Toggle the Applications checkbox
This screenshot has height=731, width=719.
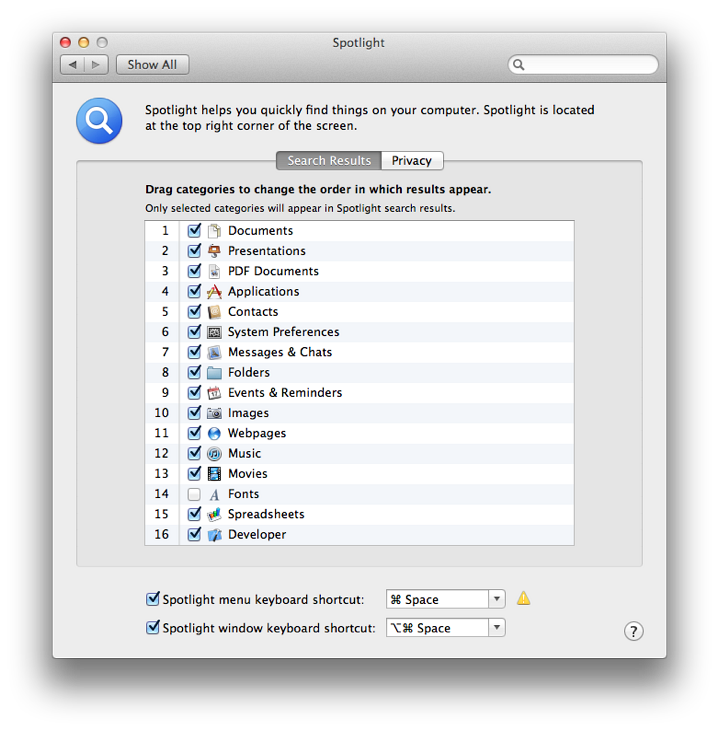pyautogui.click(x=194, y=291)
